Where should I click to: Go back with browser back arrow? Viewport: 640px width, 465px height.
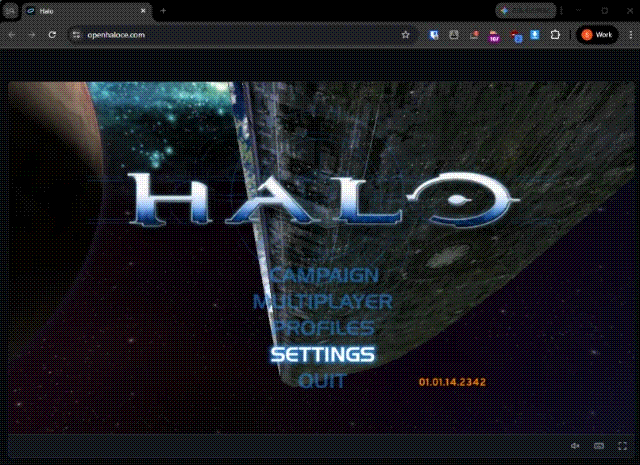click(12, 35)
